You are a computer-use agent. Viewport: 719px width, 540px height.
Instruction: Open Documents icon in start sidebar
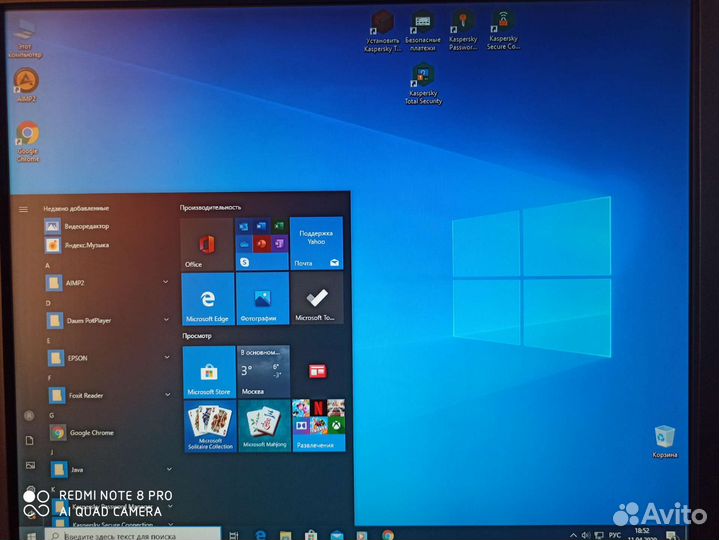pyautogui.click(x=30, y=441)
